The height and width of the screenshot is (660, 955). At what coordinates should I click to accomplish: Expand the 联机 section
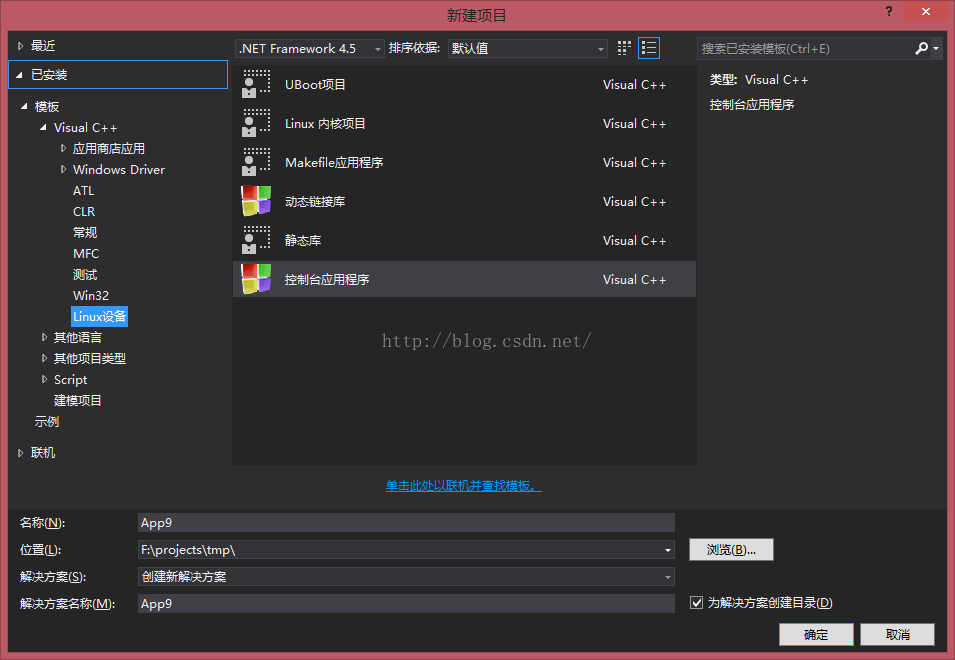(x=20, y=452)
